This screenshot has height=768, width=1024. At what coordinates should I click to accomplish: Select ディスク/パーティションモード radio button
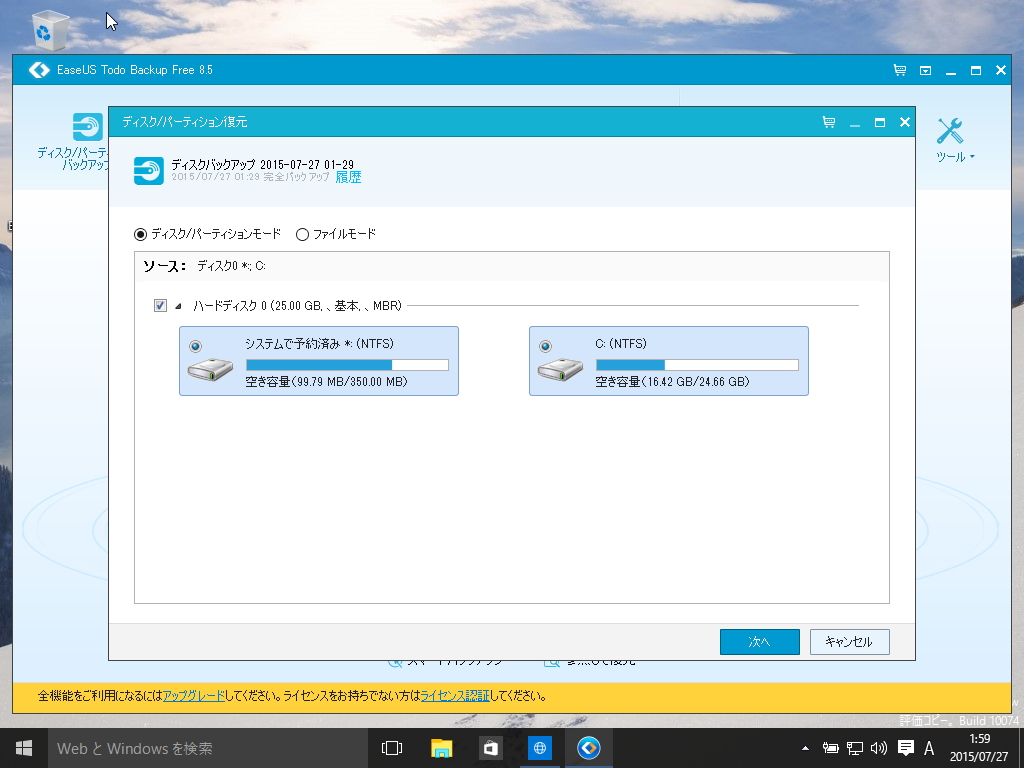(140, 234)
